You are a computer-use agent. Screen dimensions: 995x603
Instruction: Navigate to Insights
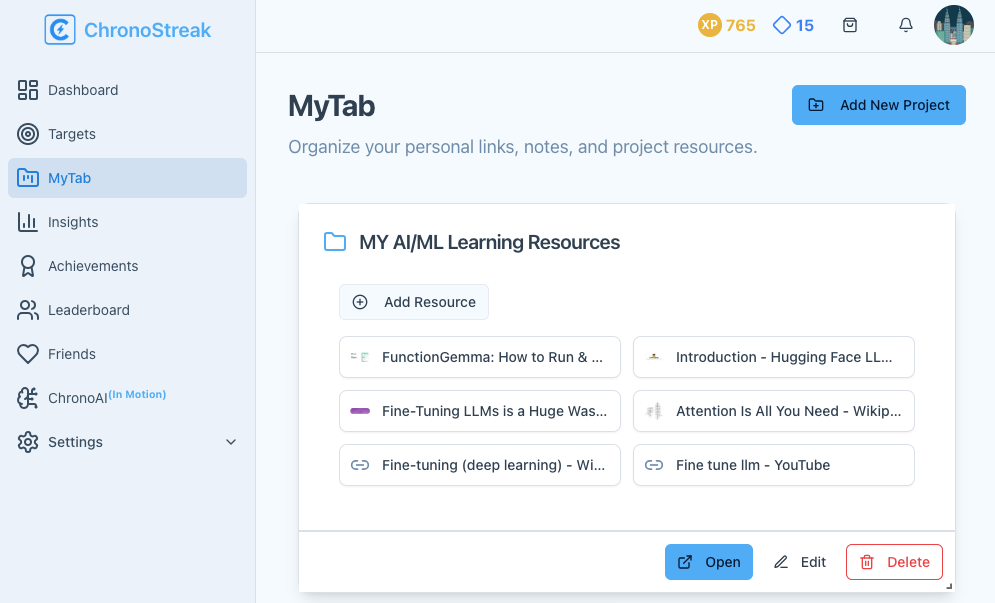pos(73,222)
